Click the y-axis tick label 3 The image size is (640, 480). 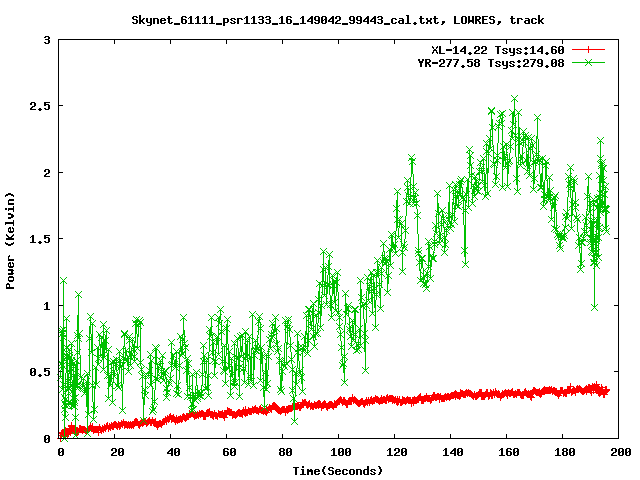[48, 39]
